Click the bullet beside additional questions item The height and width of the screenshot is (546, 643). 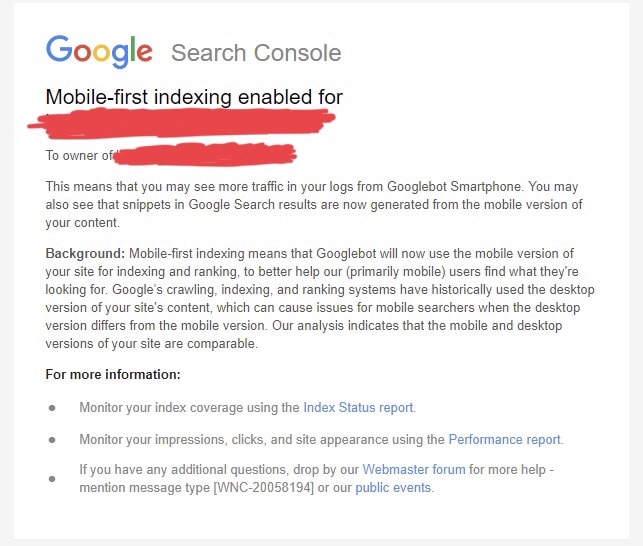[52, 479]
